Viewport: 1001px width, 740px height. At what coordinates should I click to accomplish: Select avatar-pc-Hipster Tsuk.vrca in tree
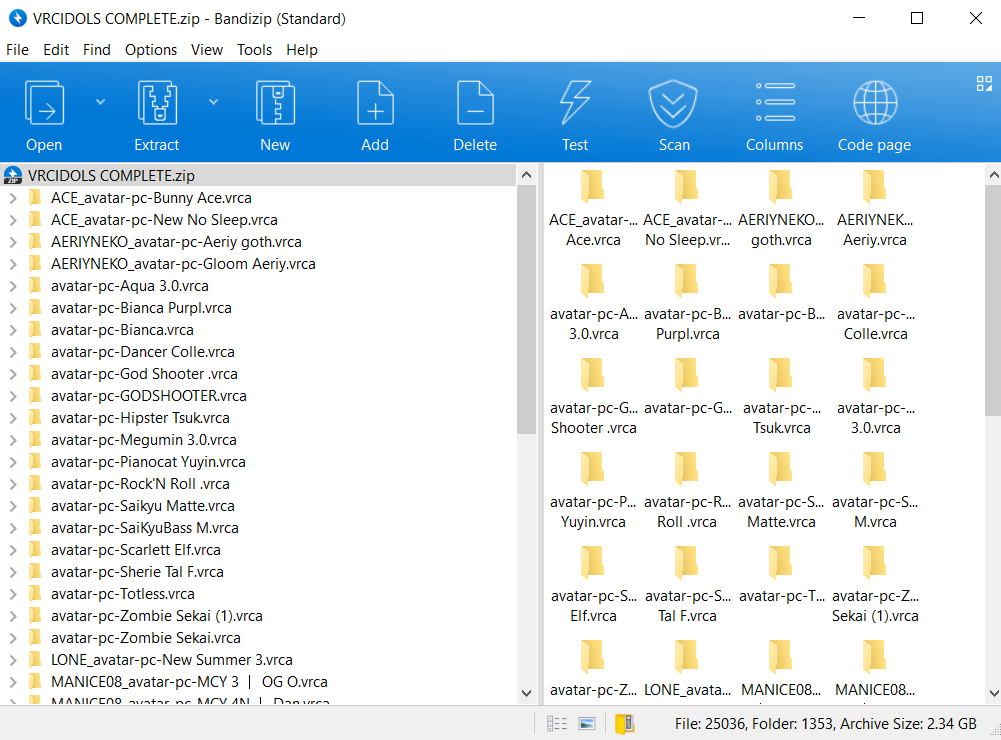(140, 418)
